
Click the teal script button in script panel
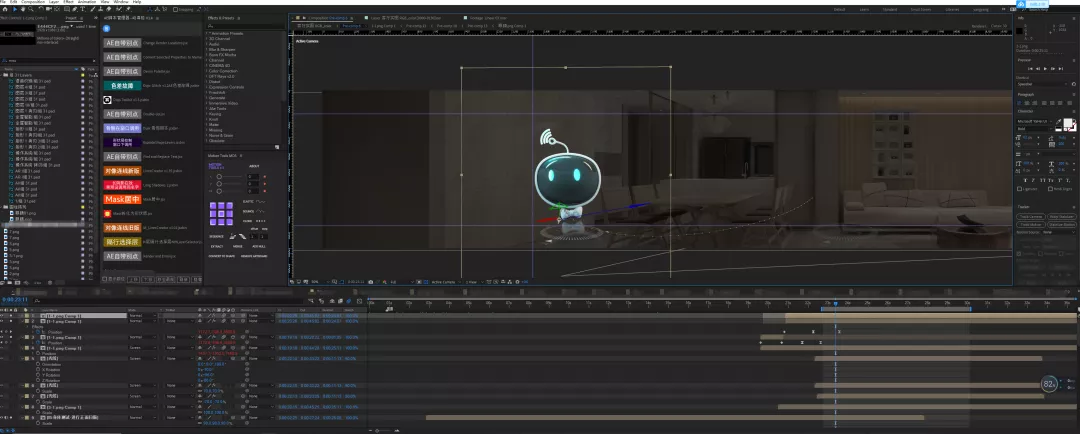[x=123, y=85]
